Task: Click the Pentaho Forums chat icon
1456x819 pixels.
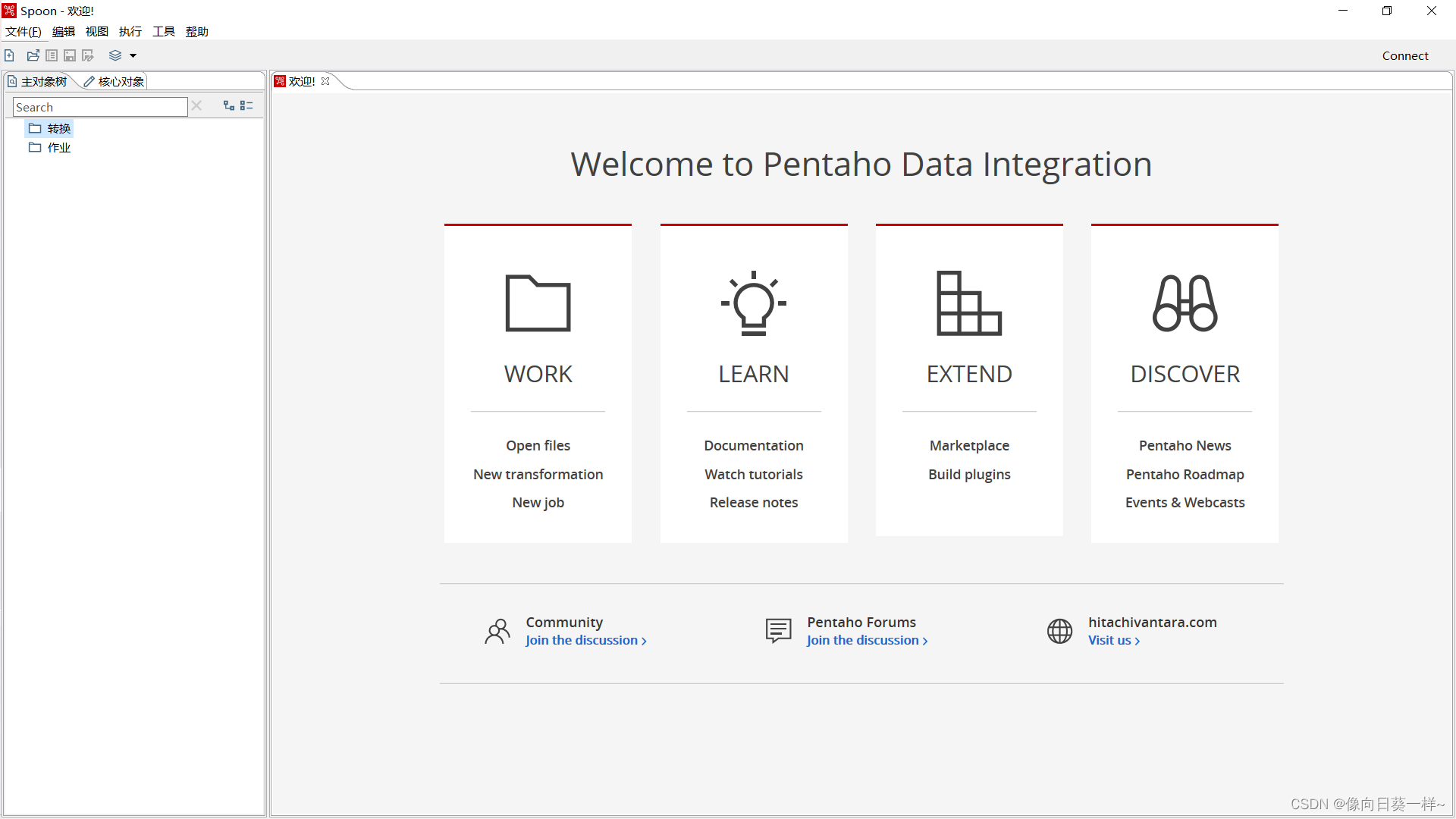Action: pyautogui.click(x=779, y=631)
